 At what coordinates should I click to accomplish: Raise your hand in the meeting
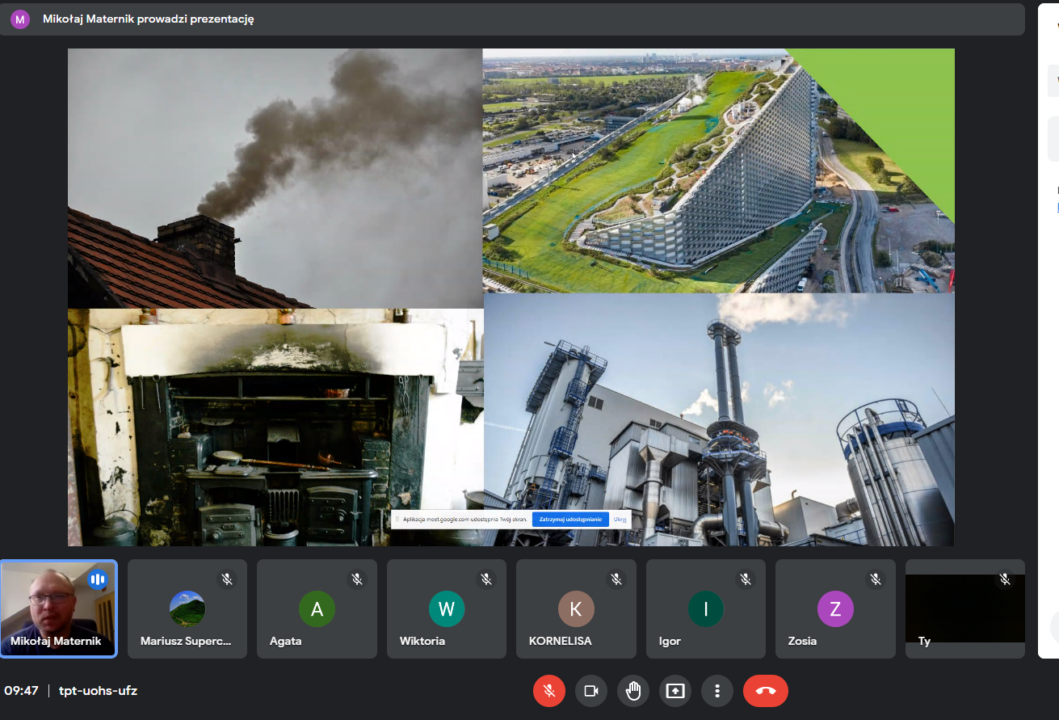[633, 691]
